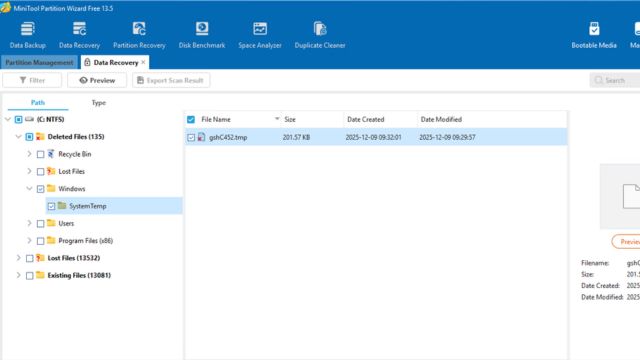The width and height of the screenshot is (640, 360).
Task: Collapse the Deleted Files (135) node
Action: click(x=18, y=136)
